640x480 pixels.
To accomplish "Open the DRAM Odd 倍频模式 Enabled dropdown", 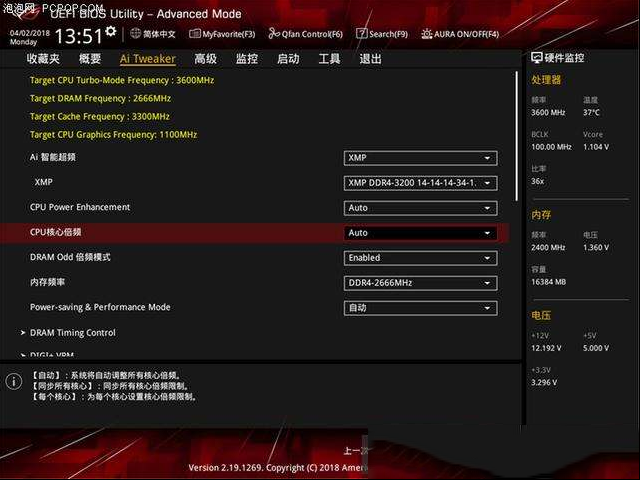I will click(x=420, y=258).
